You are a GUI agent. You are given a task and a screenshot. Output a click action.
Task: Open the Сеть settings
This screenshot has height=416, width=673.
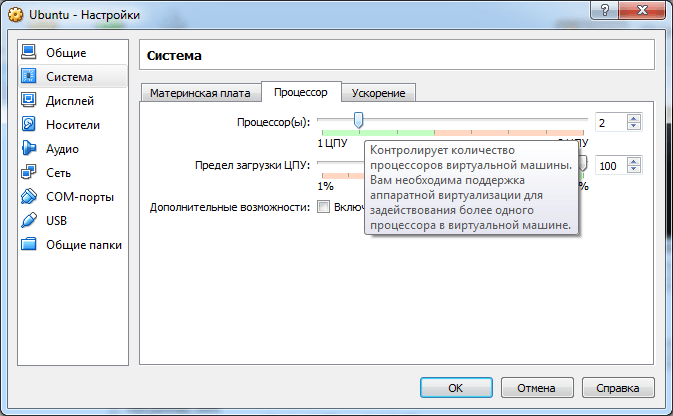[x=58, y=173]
